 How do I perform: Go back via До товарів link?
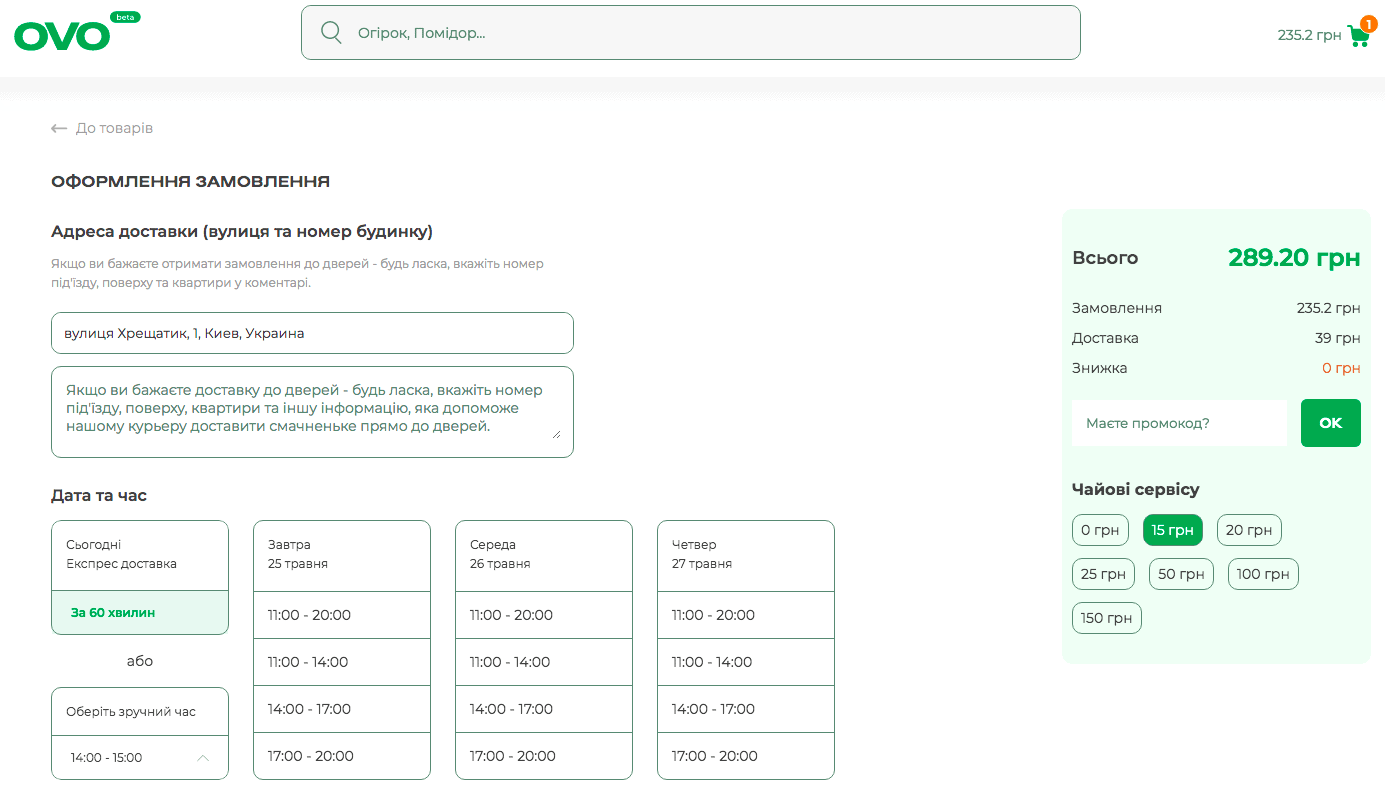pyautogui.click(x=114, y=129)
